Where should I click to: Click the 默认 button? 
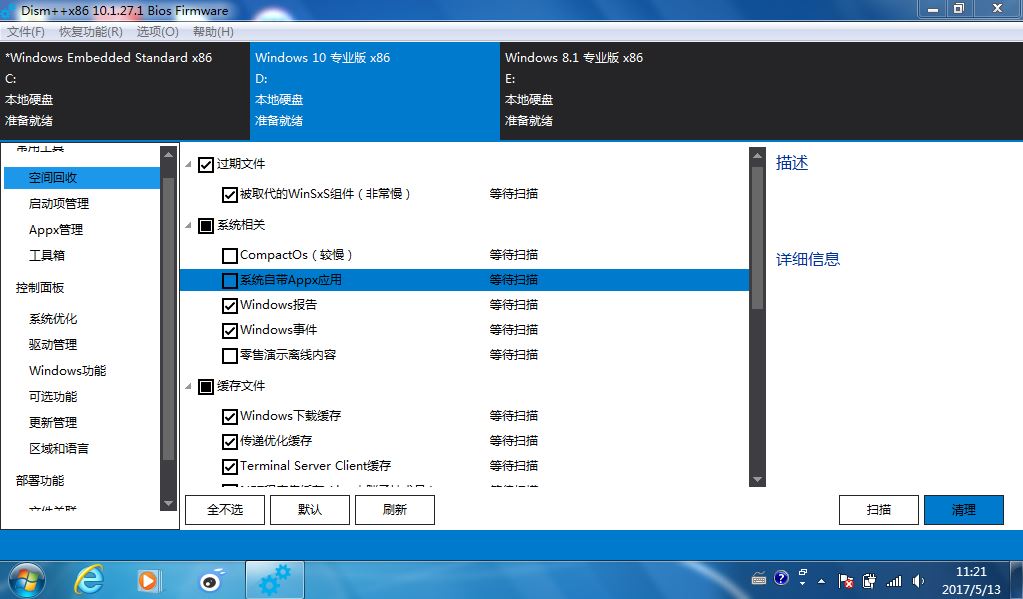[310, 510]
